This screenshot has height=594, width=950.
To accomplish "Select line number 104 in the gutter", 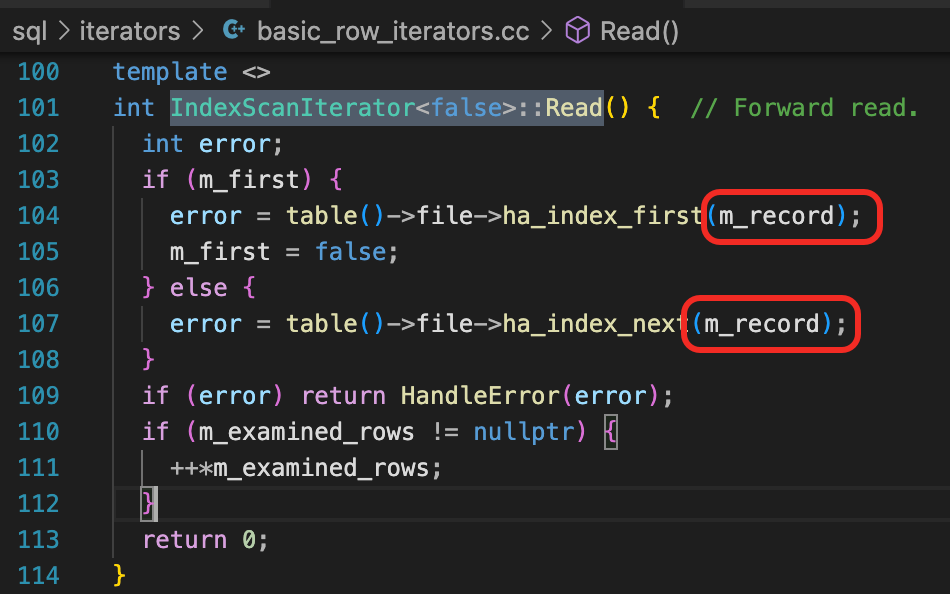I will click(x=39, y=216).
